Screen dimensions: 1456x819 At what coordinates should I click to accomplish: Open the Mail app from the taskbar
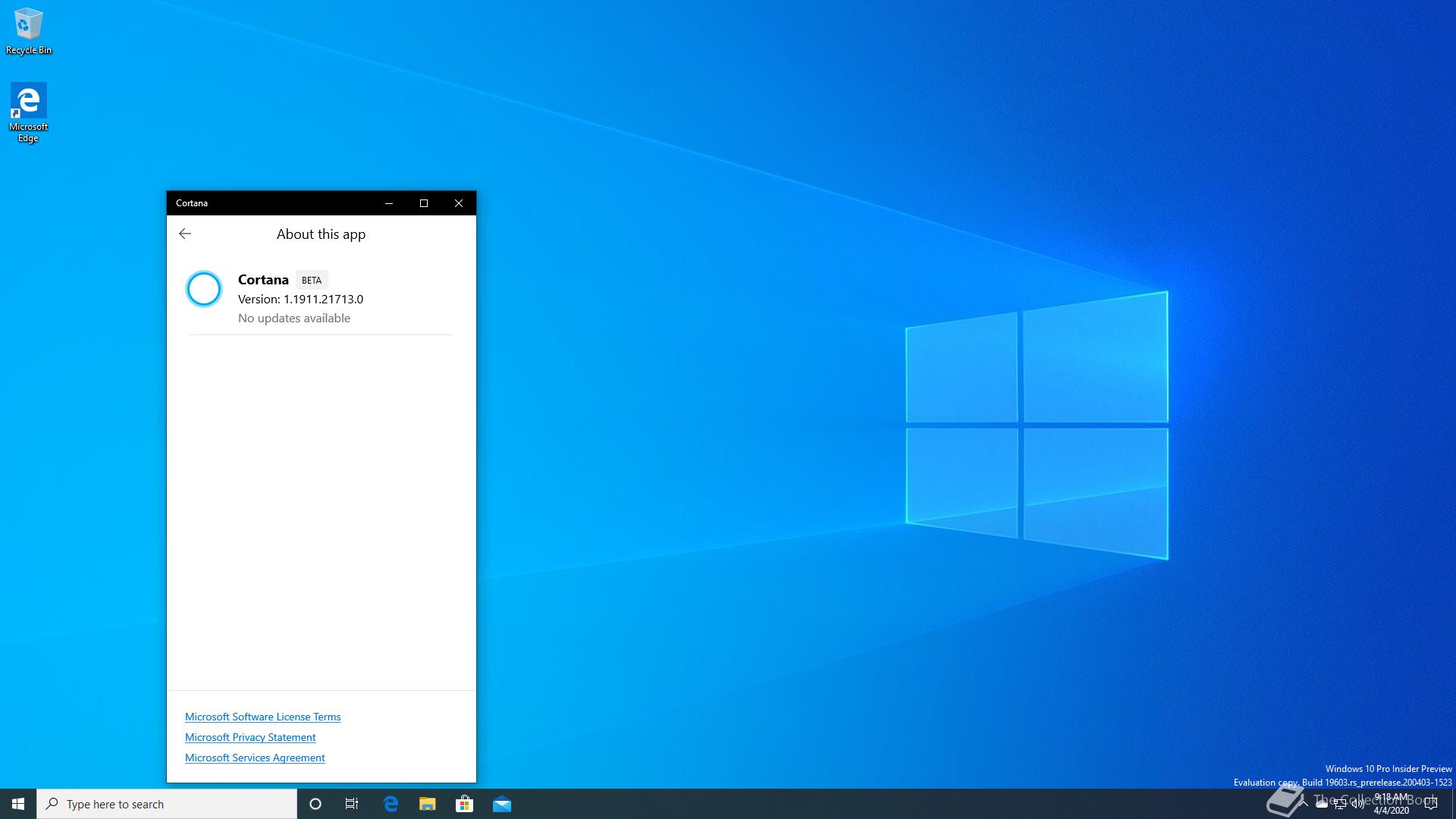502,804
